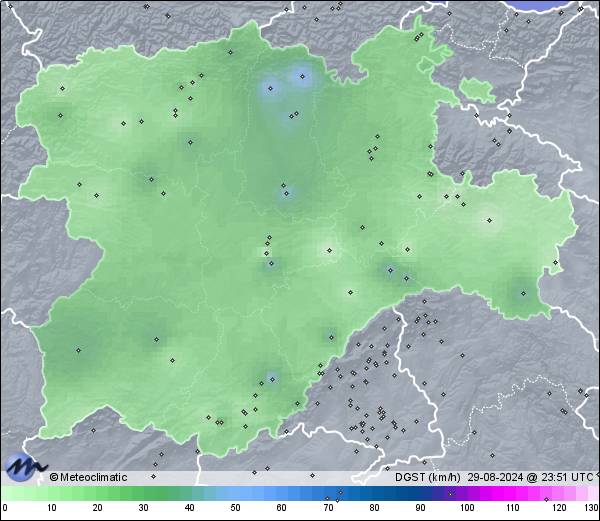Image resolution: width=600 pixels, height=521 pixels.
Task: Click the station in the pale white eastern halo
Action: coord(489,220)
